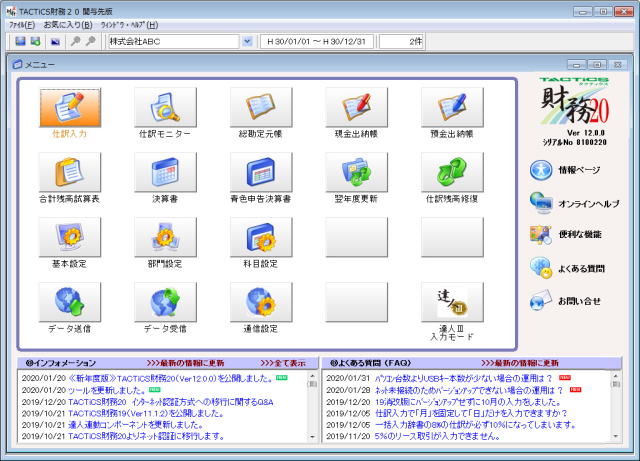Screen dimensions: 640x461
Task: Open the TACTICS財務19(Ver11.1.2) release link
Action: (146, 414)
